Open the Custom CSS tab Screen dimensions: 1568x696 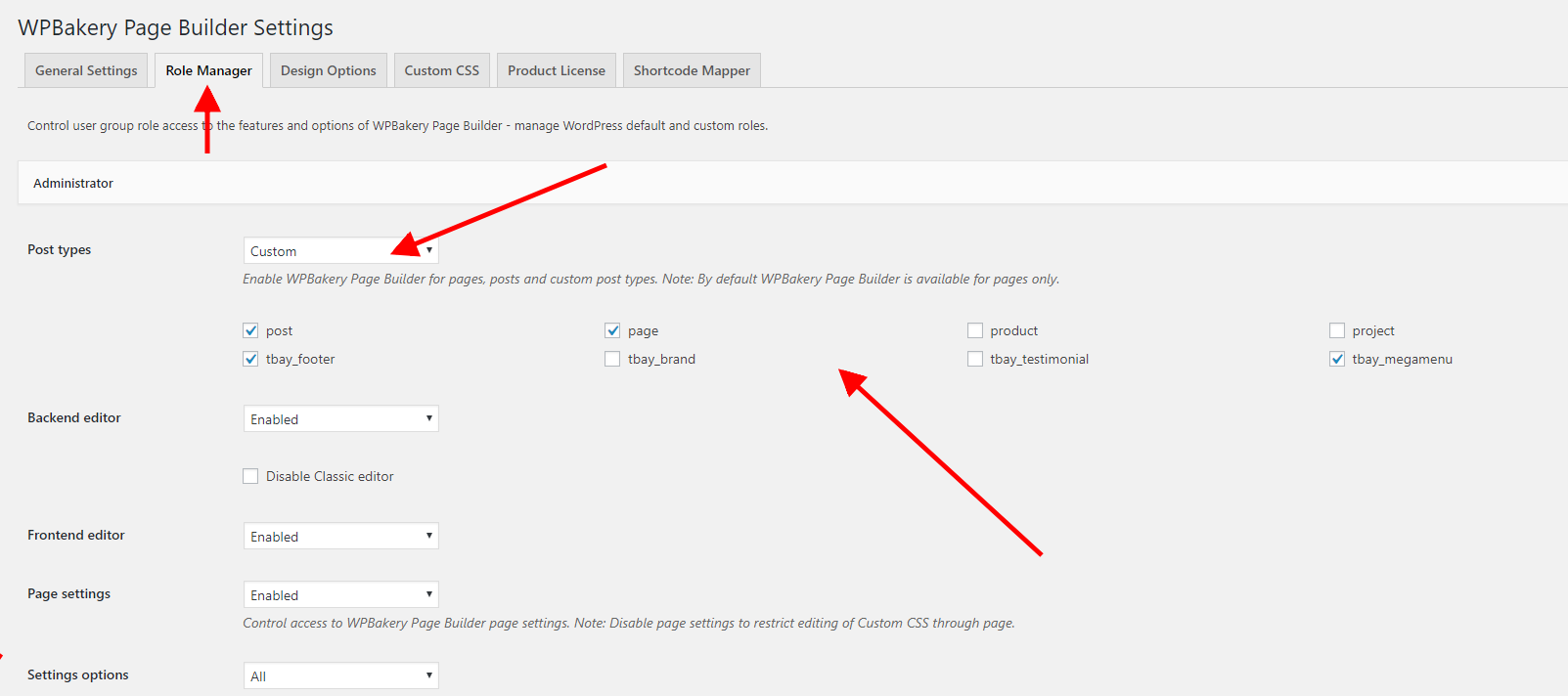pos(441,70)
